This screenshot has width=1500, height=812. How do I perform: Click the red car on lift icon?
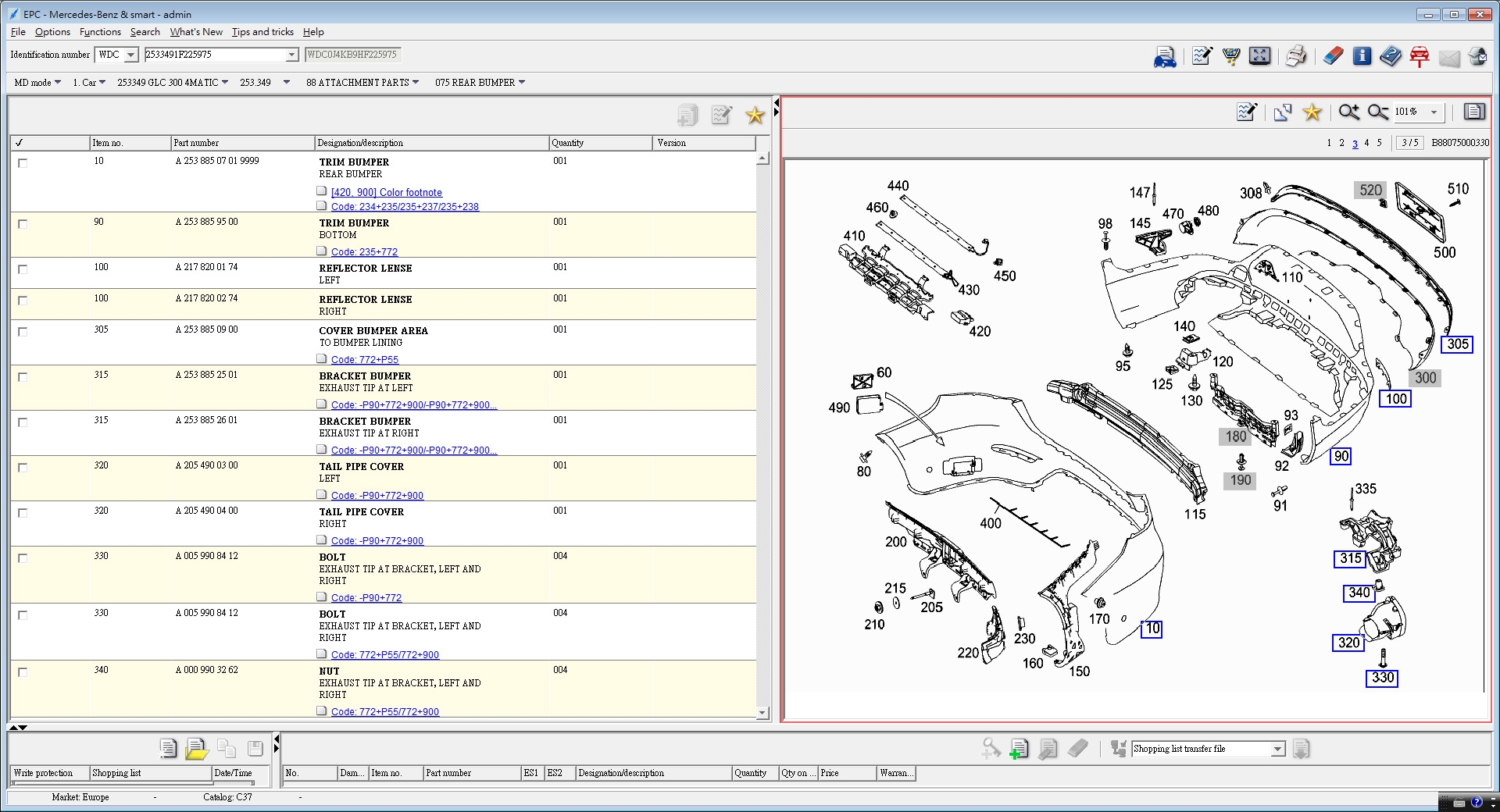1420,56
